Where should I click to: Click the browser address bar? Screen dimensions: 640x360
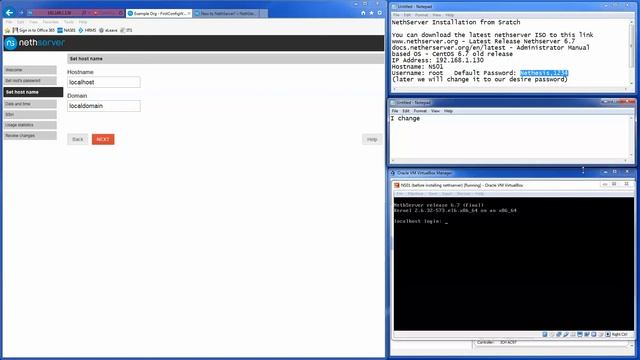pos(76,13)
